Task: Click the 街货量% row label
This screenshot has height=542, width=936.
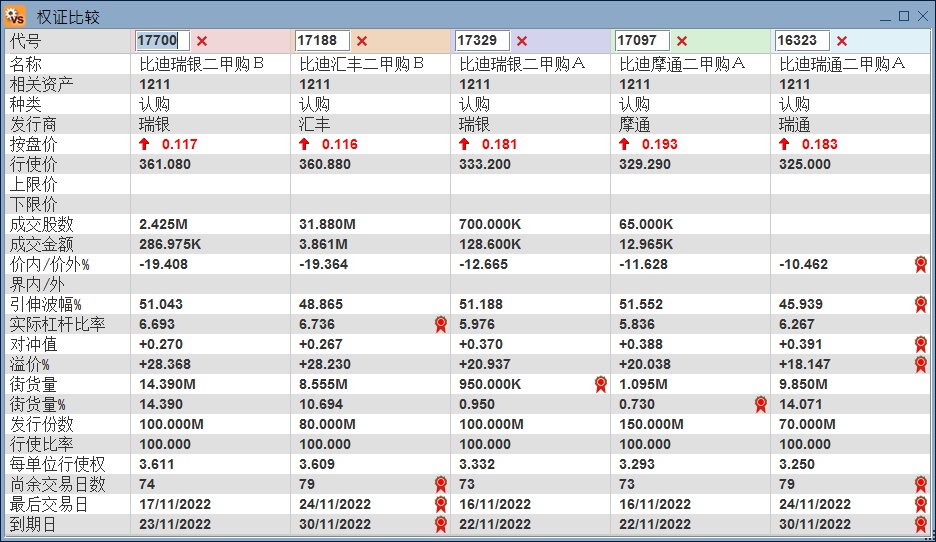Action: pos(38,404)
